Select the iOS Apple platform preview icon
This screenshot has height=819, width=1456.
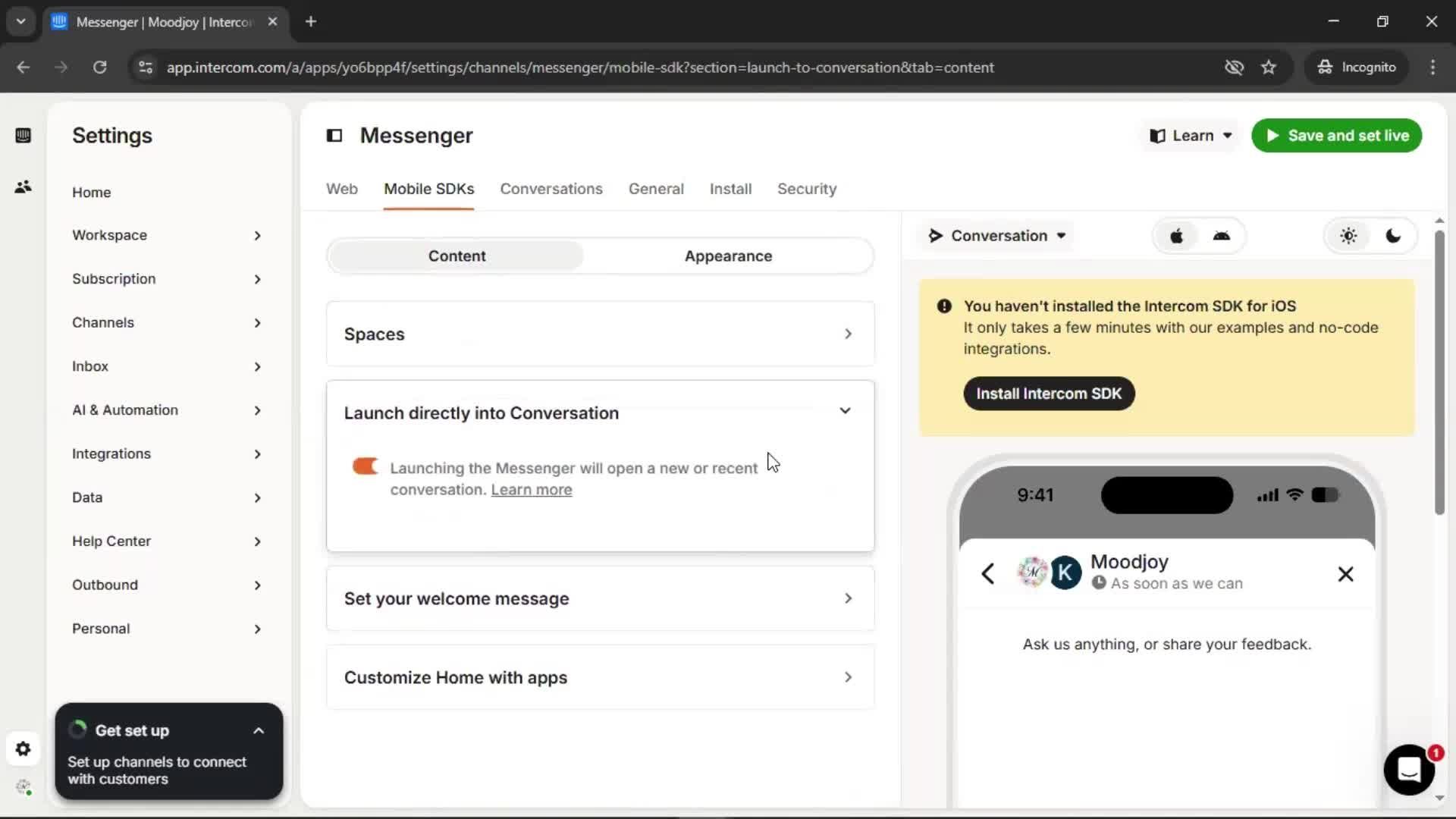pos(1176,236)
